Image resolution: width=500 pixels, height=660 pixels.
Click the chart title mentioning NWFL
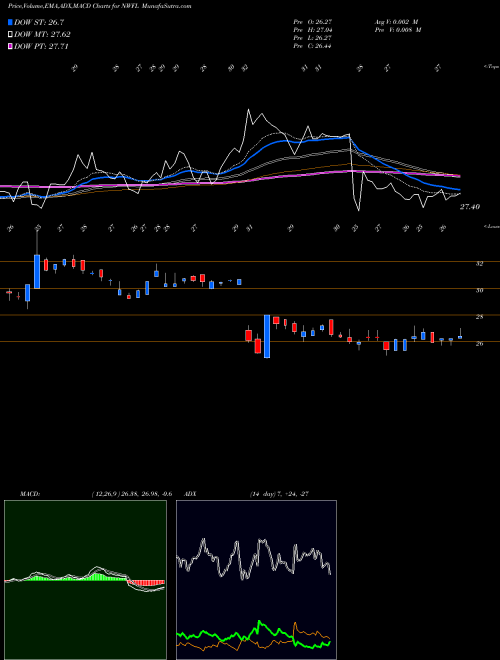99,6
